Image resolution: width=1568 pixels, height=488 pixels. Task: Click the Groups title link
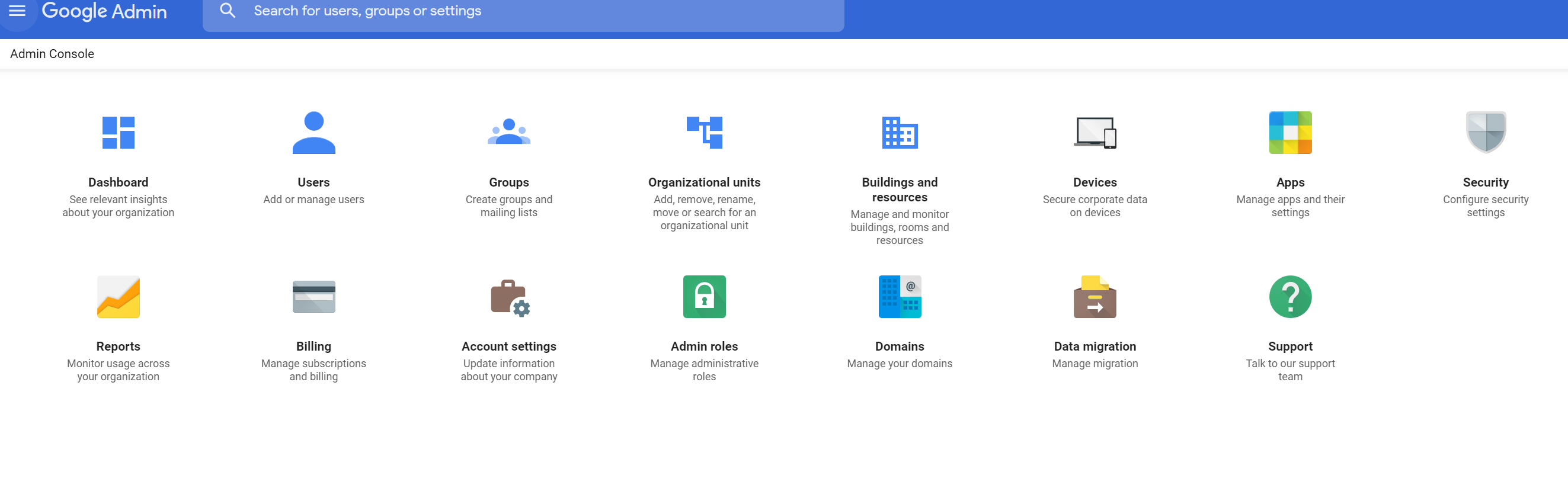[x=509, y=182]
